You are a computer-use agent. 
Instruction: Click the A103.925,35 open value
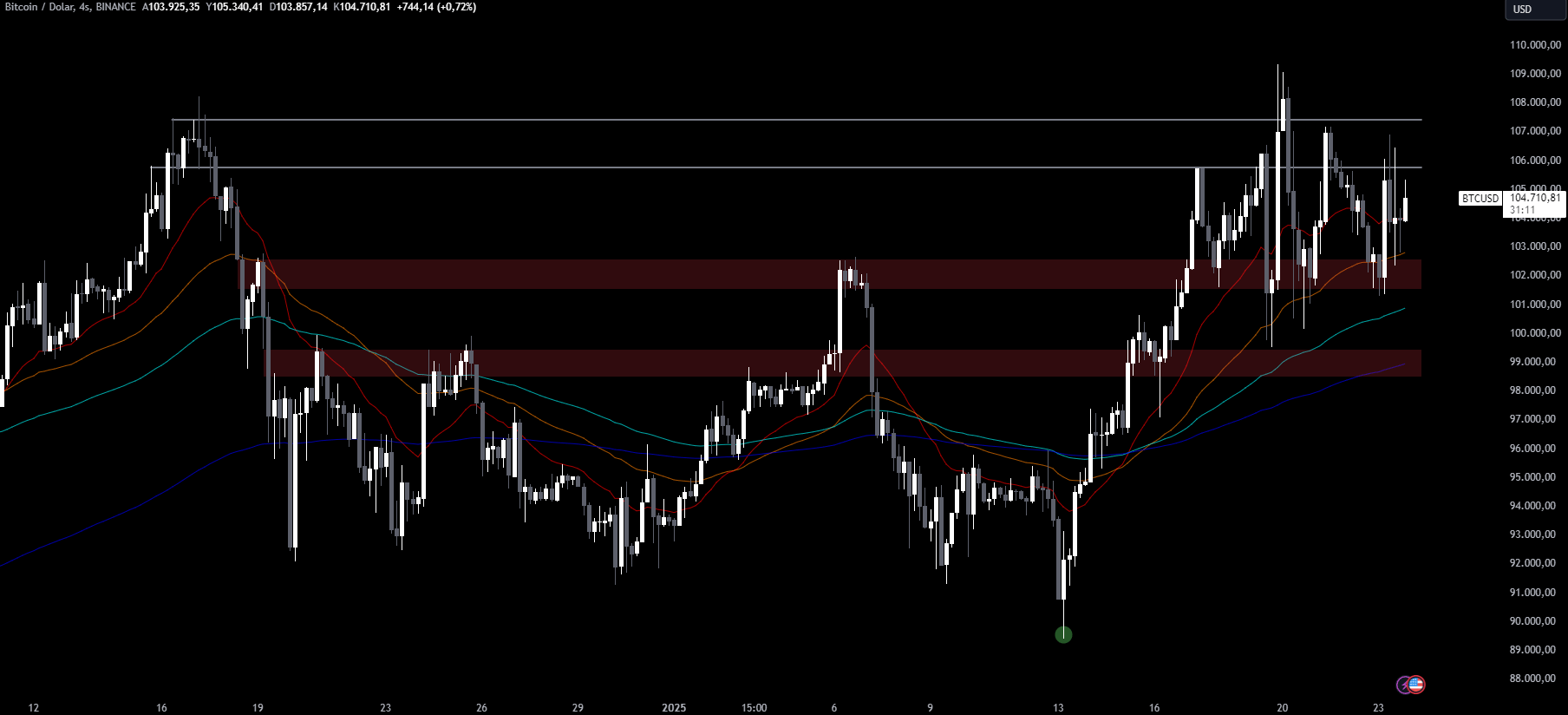tap(171, 7)
